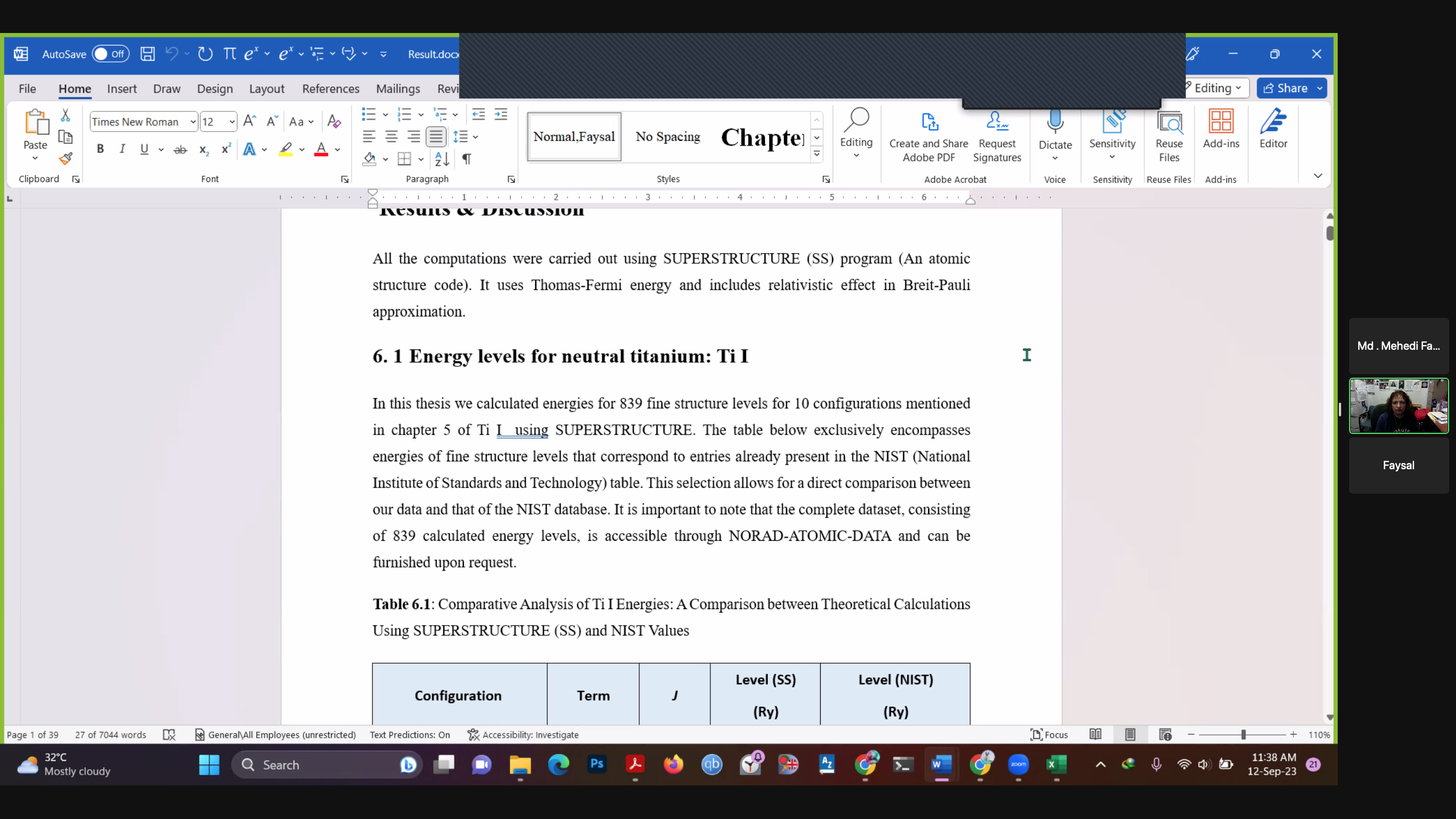Enable justify paragraph alignment
Viewport: 1456px width, 819px height.
[436, 136]
